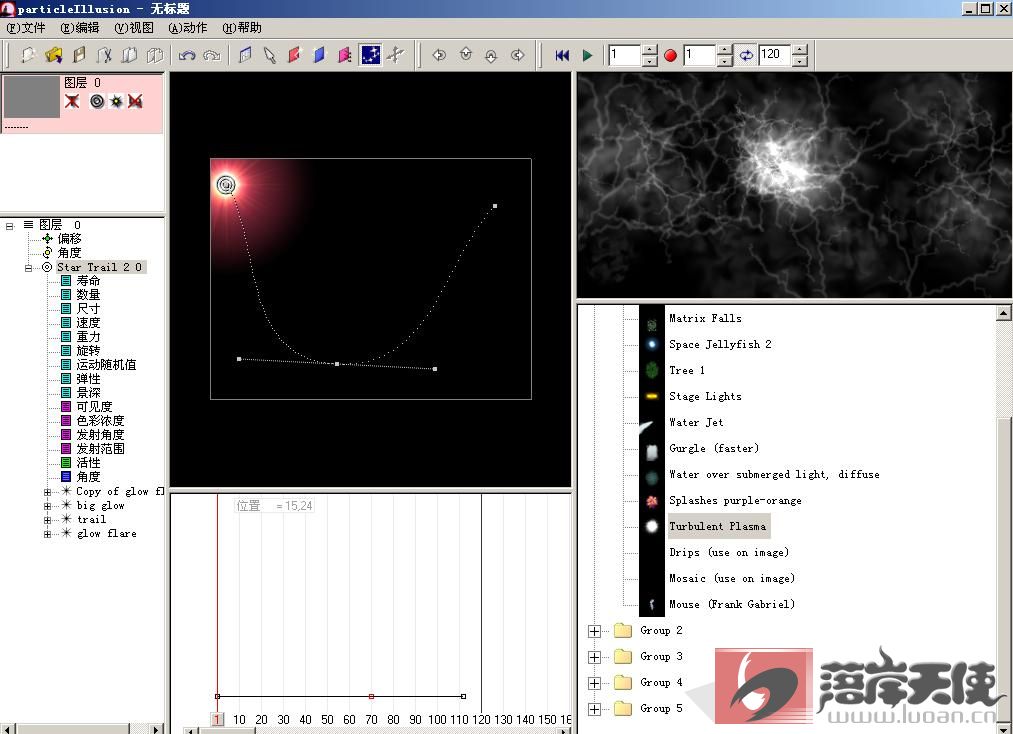Click the nudge left arrow icon
The width and height of the screenshot is (1013, 734).
(x=439, y=56)
